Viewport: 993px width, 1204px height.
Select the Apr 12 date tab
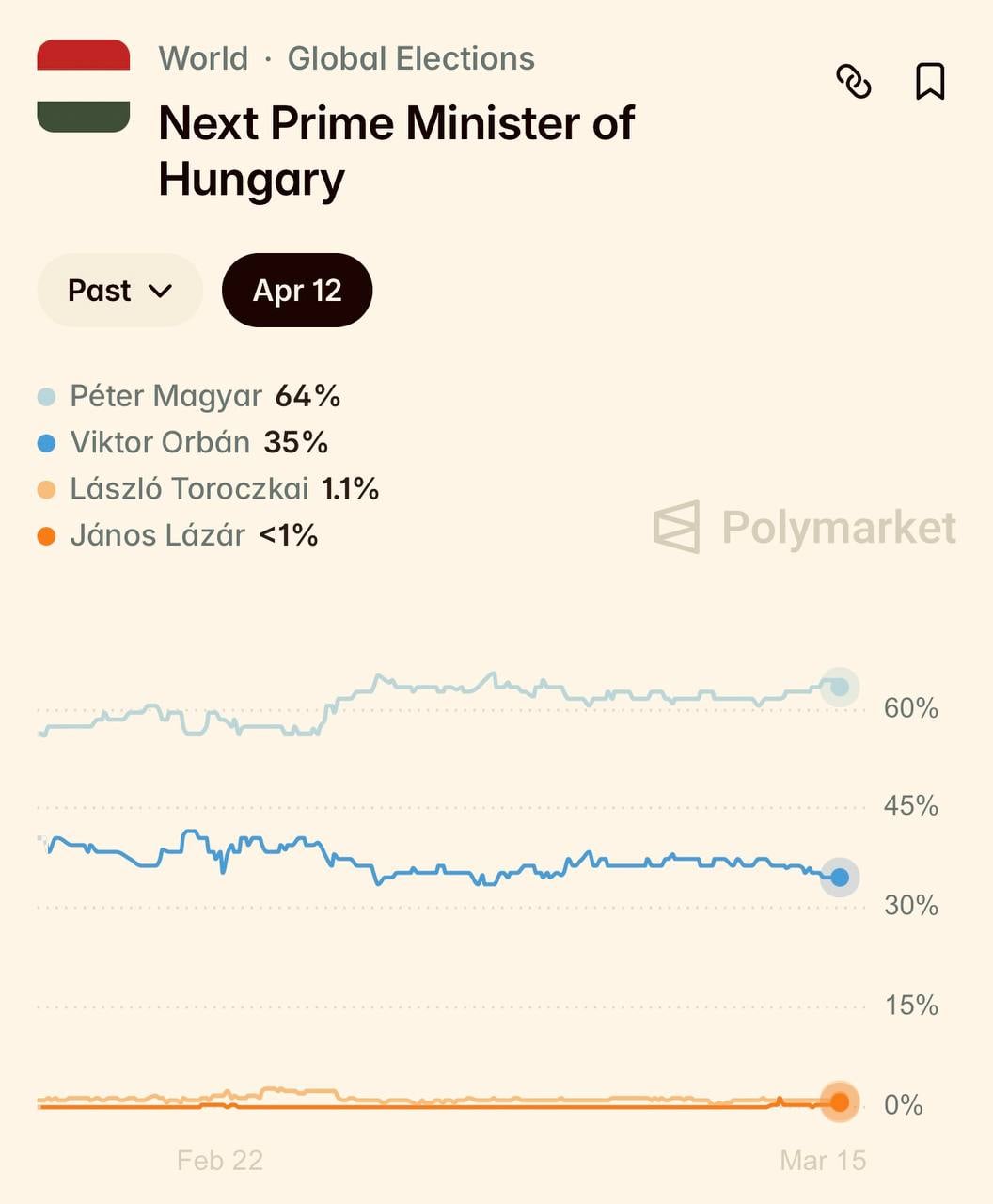297,291
